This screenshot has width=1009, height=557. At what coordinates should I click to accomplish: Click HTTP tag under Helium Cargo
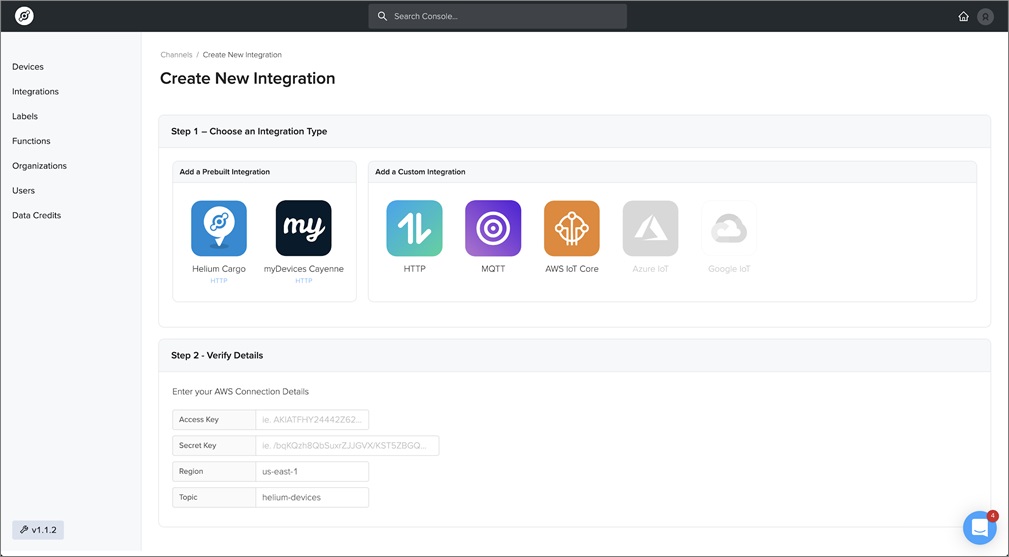click(219, 281)
